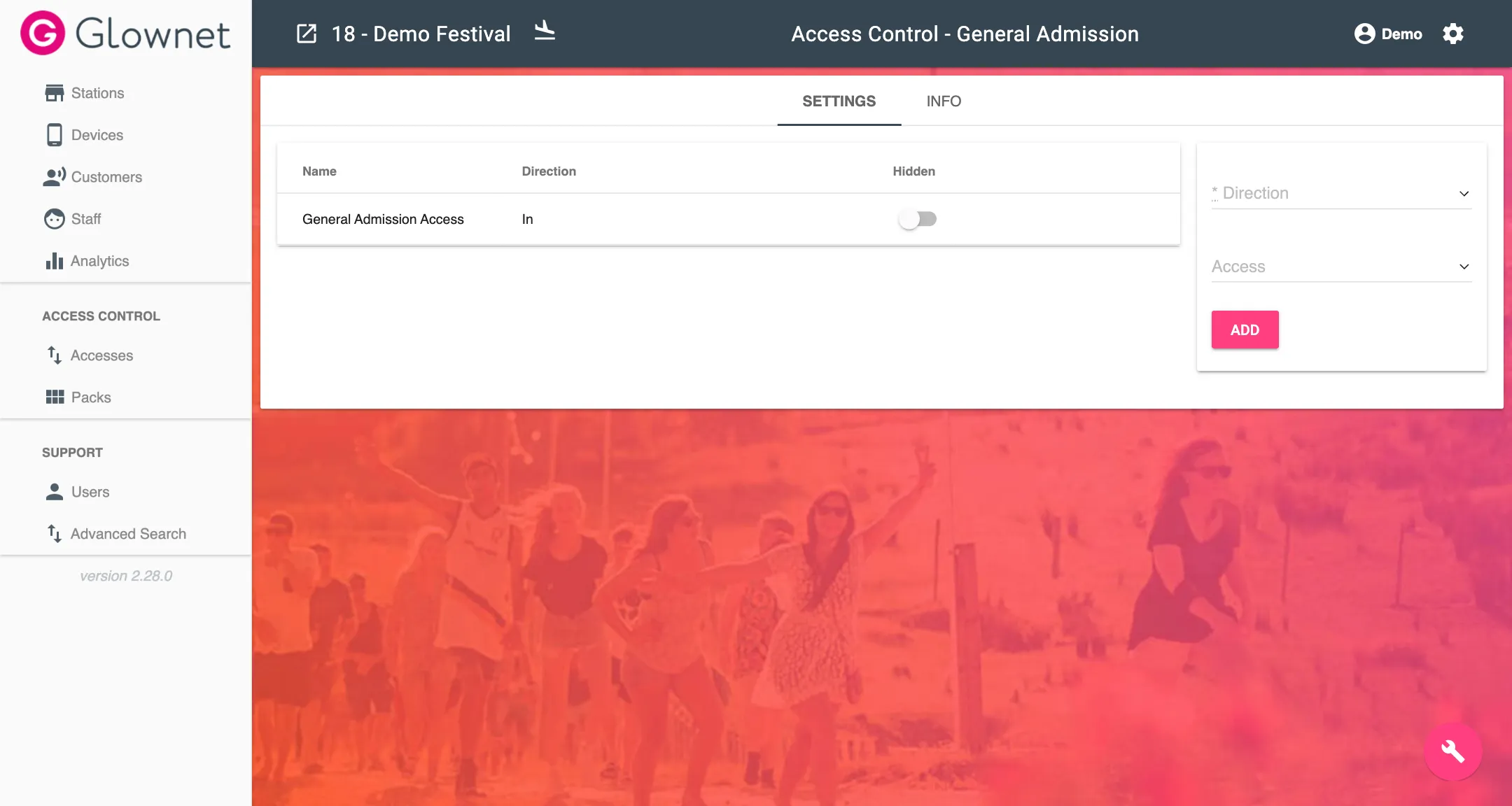Open event in new window icon
This screenshot has width=1512, height=806.
[307, 34]
